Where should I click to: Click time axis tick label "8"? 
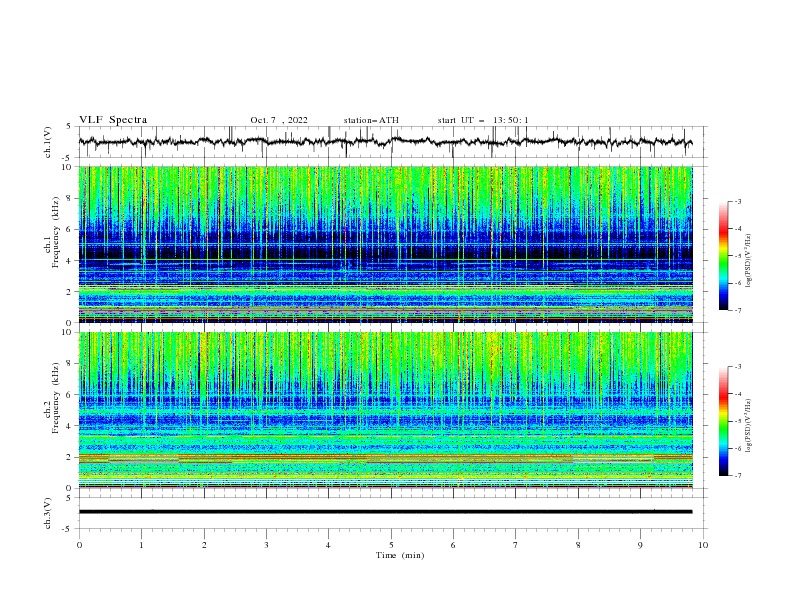(578, 545)
